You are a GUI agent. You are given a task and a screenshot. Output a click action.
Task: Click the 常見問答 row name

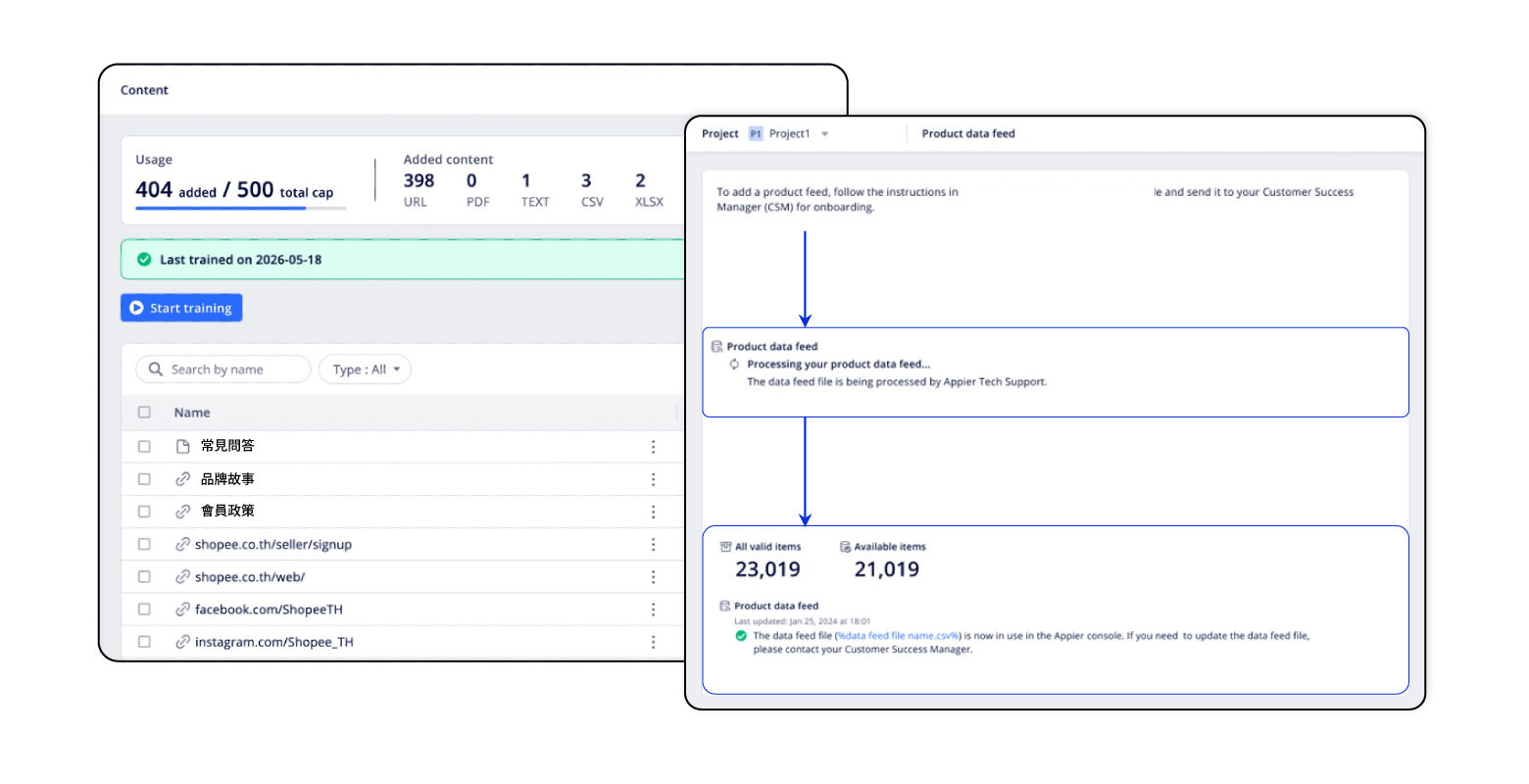(x=227, y=446)
